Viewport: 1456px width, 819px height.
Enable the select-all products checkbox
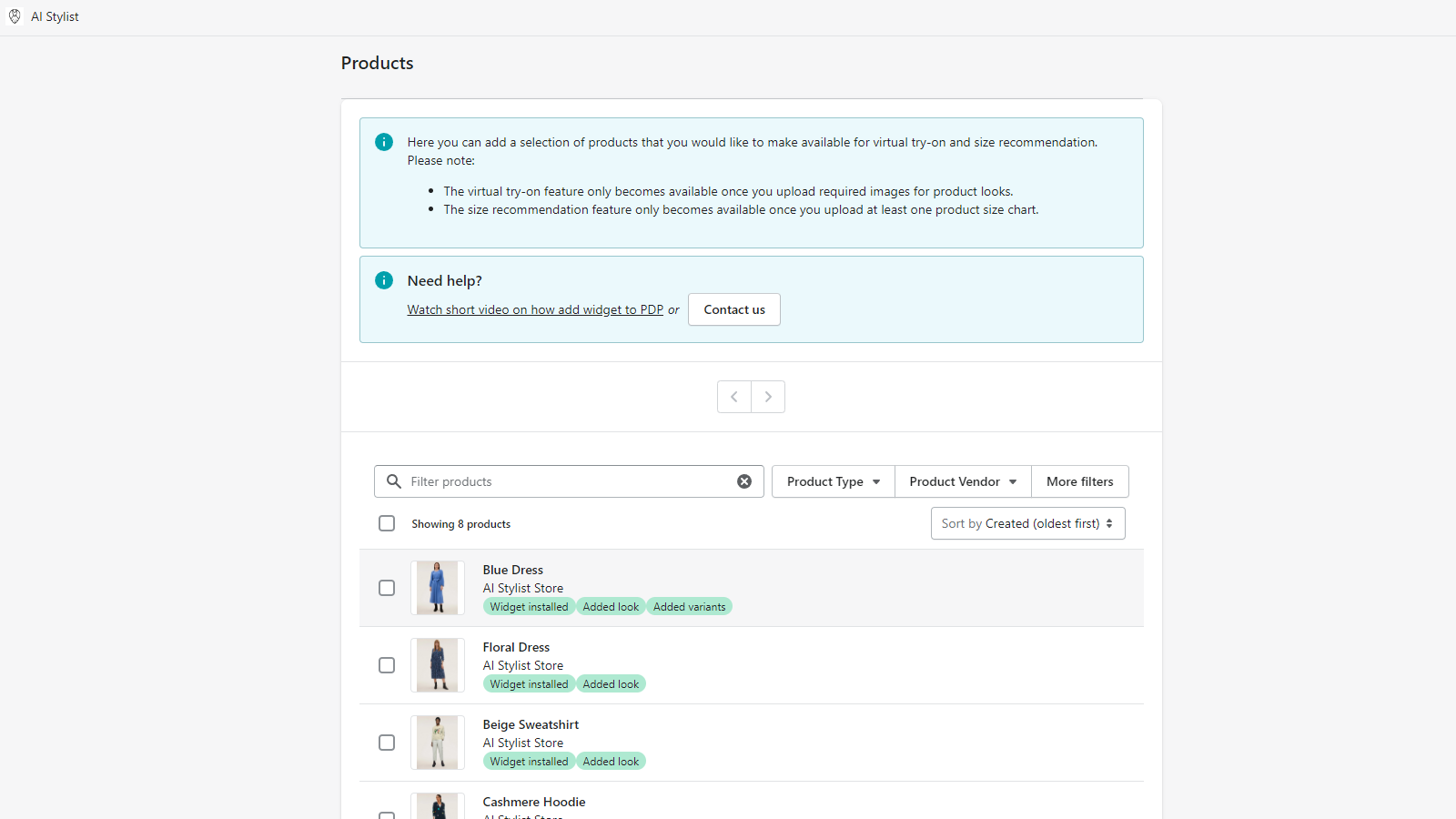pos(387,523)
